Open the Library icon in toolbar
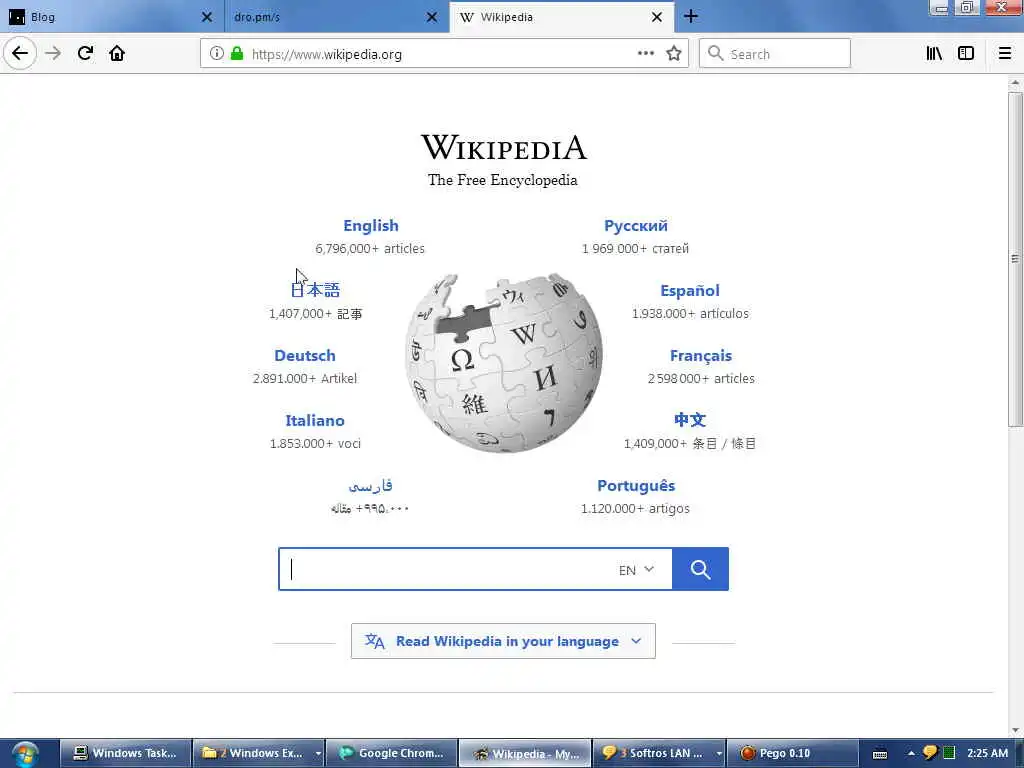This screenshot has width=1024, height=768. pyautogui.click(x=934, y=54)
